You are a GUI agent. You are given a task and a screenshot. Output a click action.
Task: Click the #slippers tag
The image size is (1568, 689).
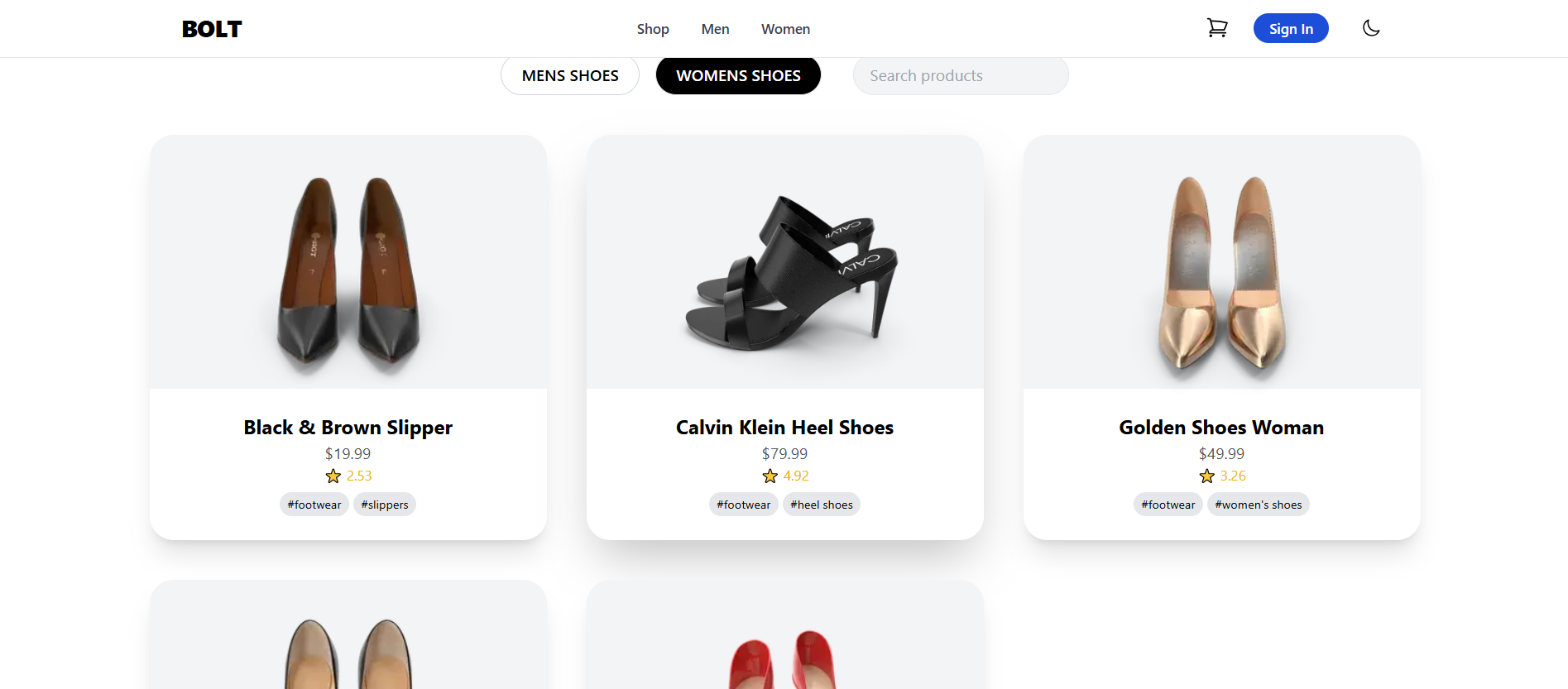(x=384, y=504)
